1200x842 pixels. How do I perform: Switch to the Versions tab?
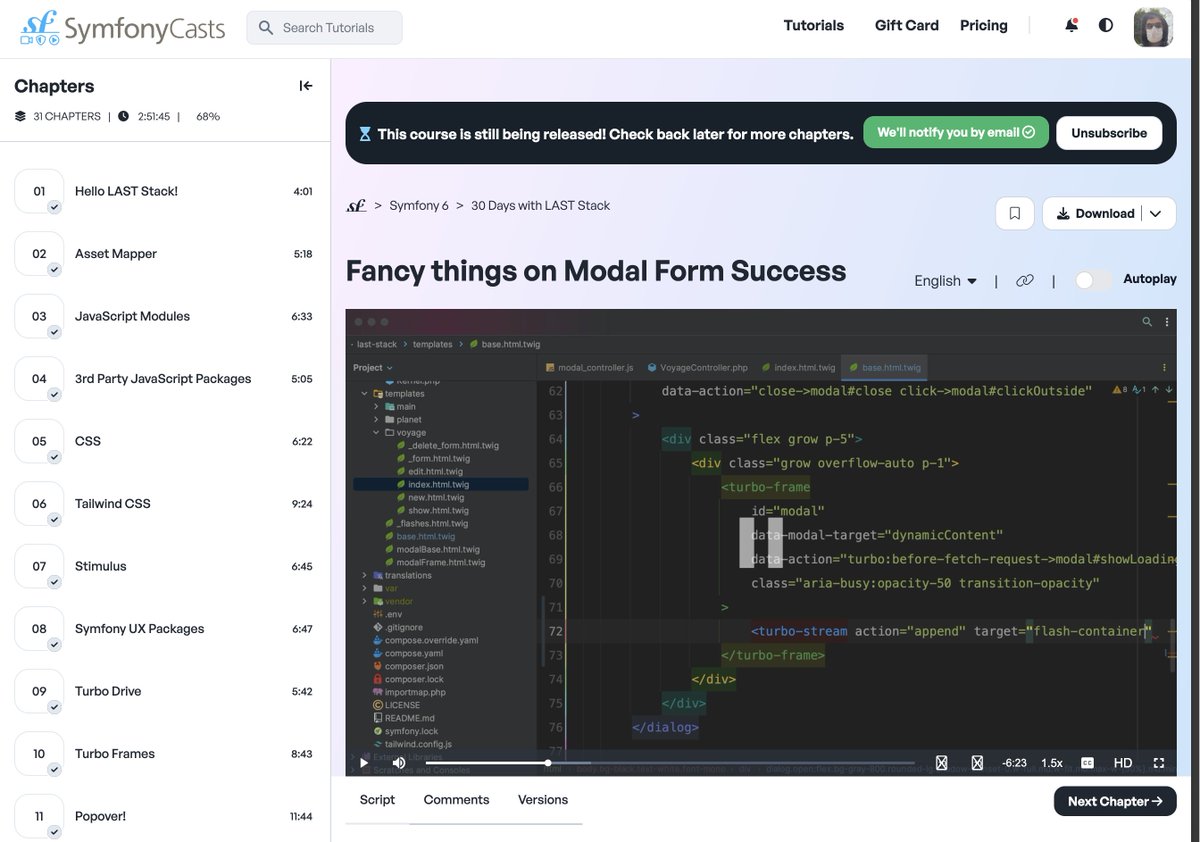pyautogui.click(x=543, y=800)
